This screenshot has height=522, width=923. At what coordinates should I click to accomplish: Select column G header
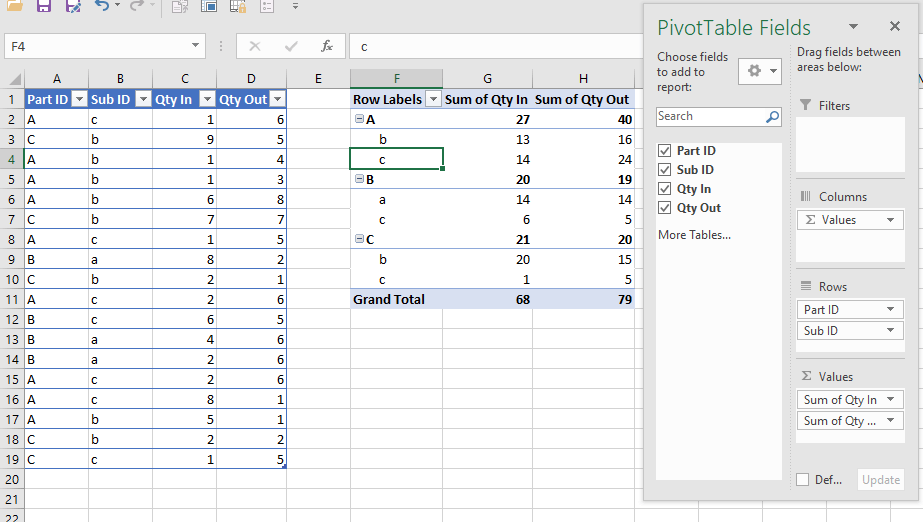tap(487, 79)
